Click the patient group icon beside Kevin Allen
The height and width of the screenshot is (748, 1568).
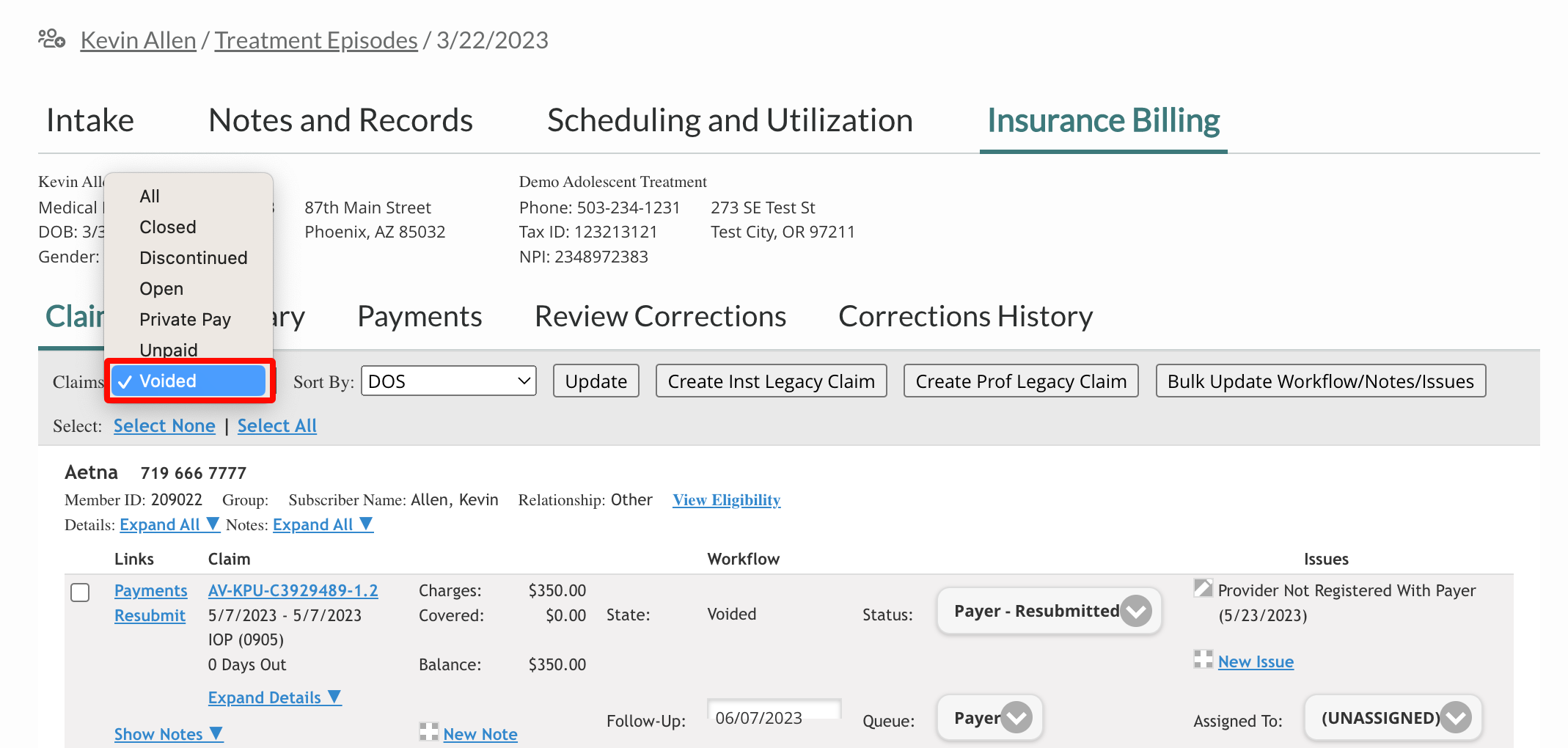pos(51,39)
